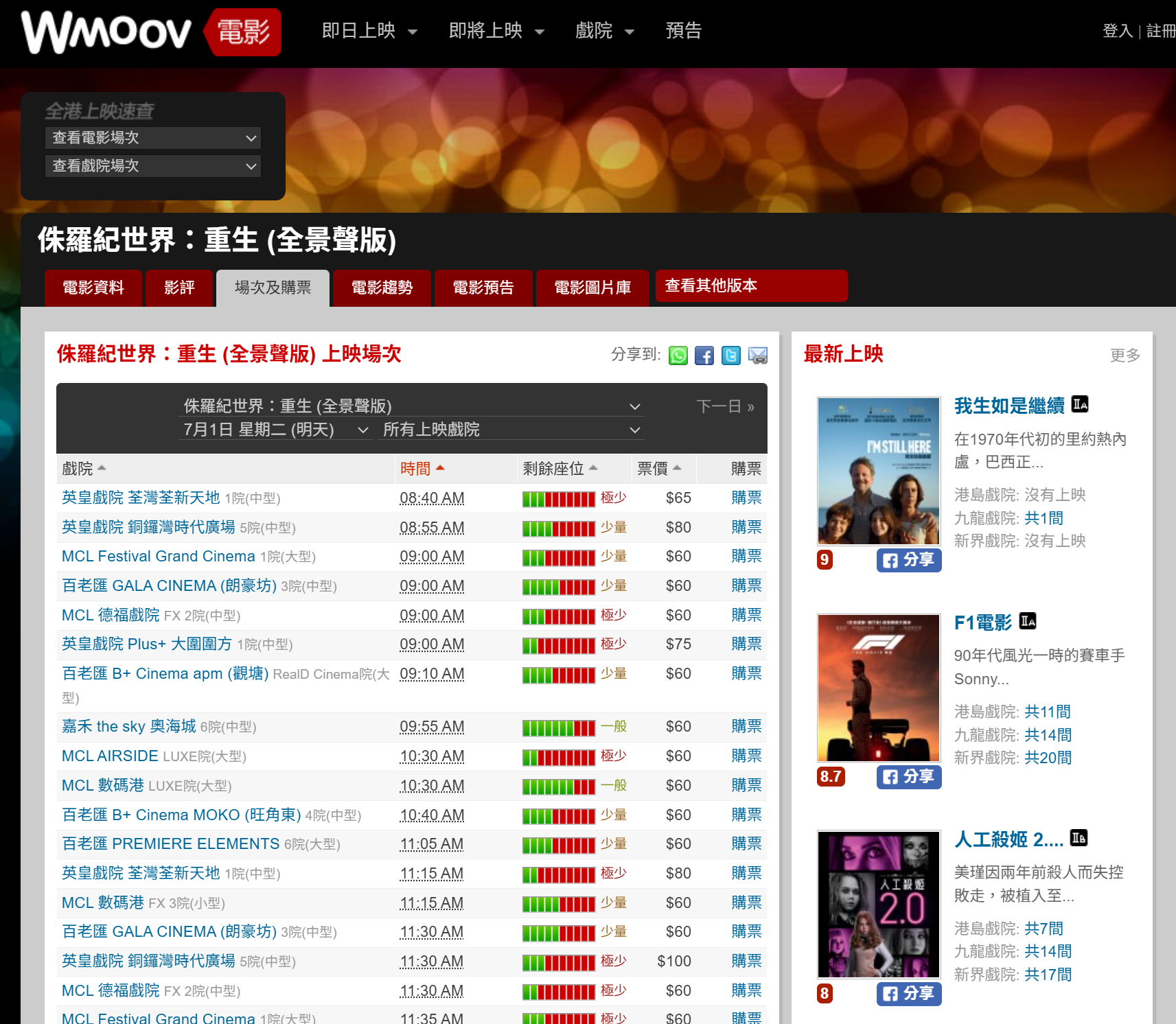Open 百老匯 B+ Cinema MOKO (旺角東) link
This screenshot has height=1024, width=1176.
point(181,815)
